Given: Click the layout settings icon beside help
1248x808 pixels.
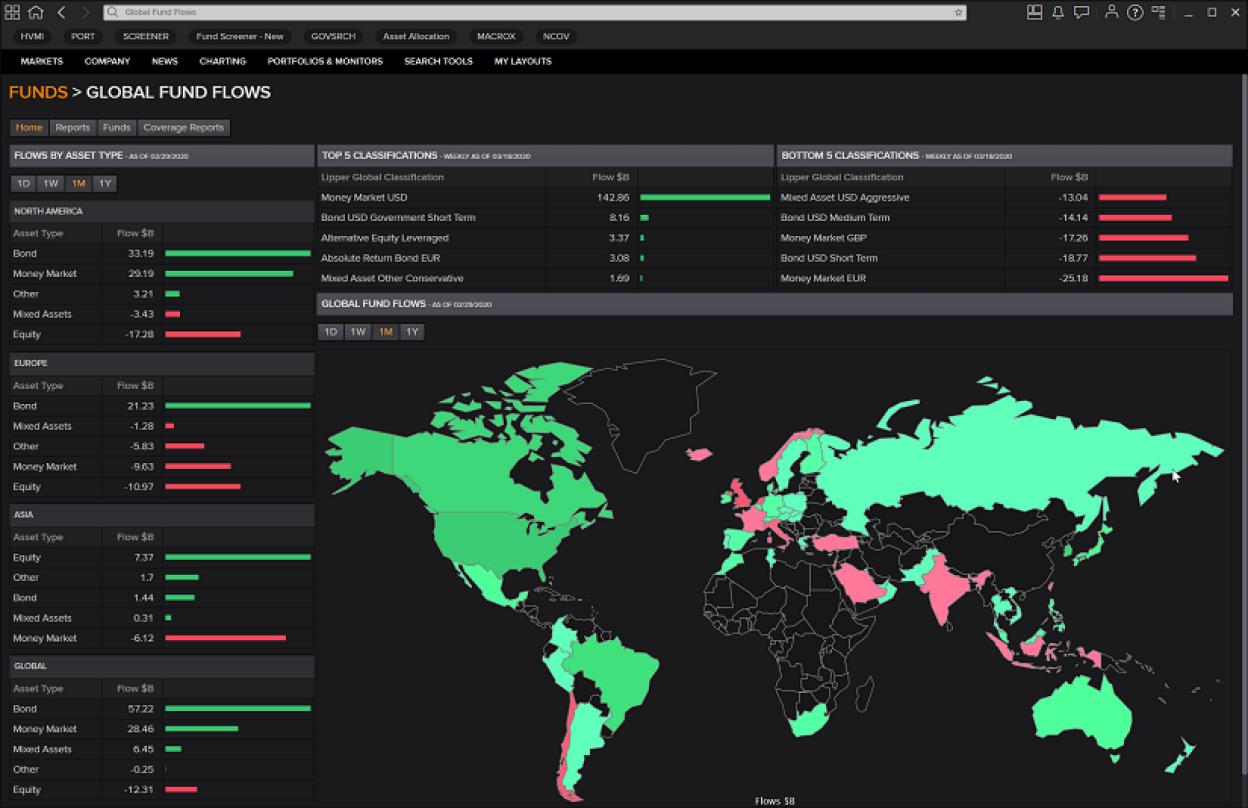Looking at the screenshot, I should (x=1157, y=12).
